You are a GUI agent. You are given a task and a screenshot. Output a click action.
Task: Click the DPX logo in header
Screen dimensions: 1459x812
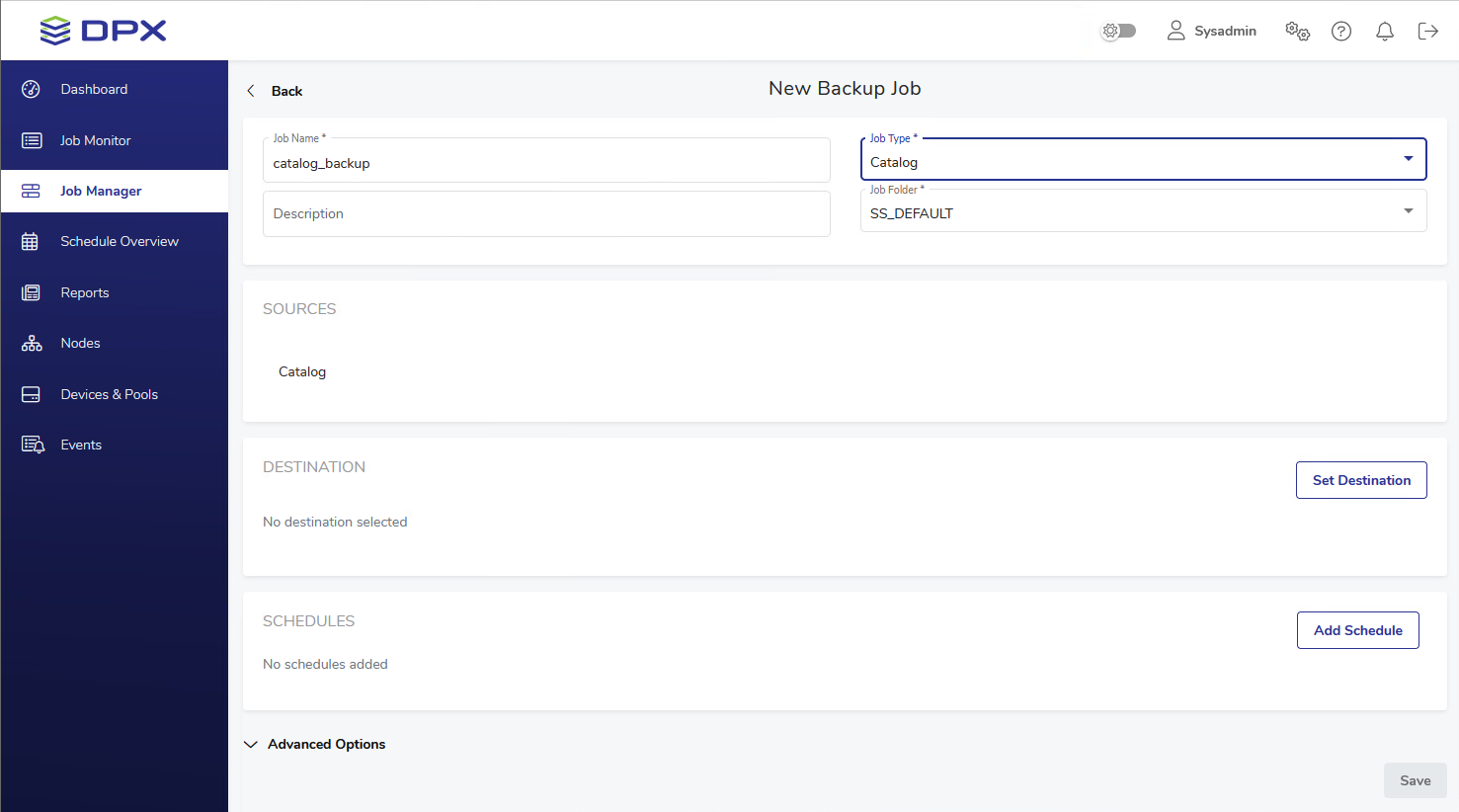pos(103,31)
